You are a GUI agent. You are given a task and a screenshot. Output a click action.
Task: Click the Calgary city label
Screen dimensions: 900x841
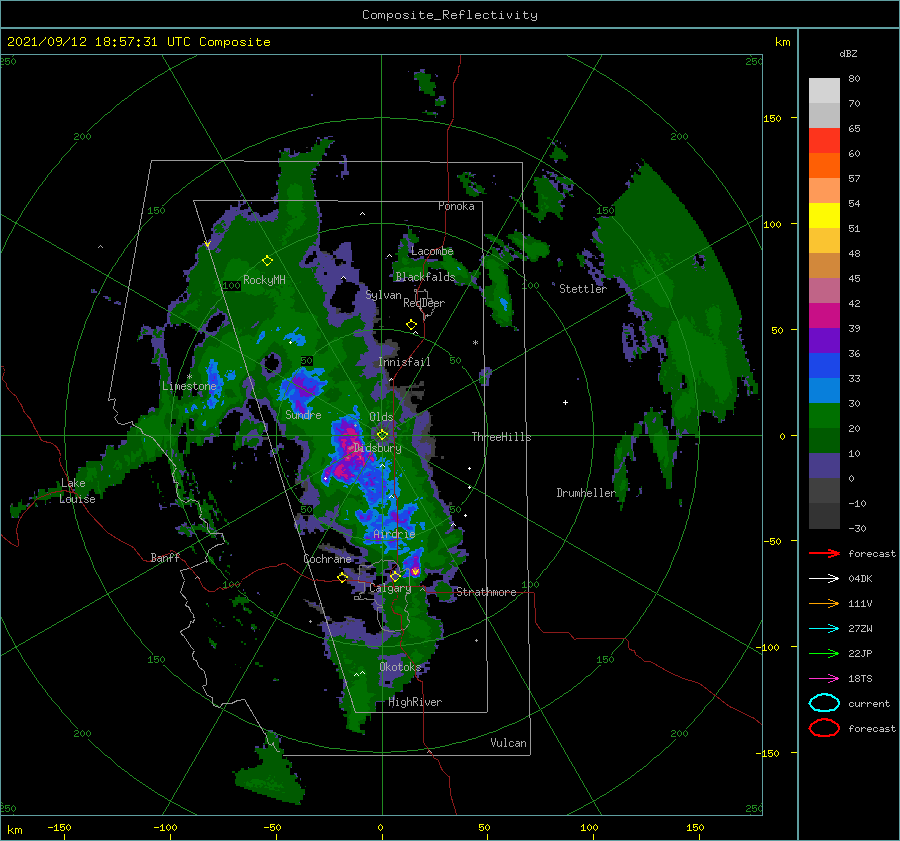tap(390, 588)
